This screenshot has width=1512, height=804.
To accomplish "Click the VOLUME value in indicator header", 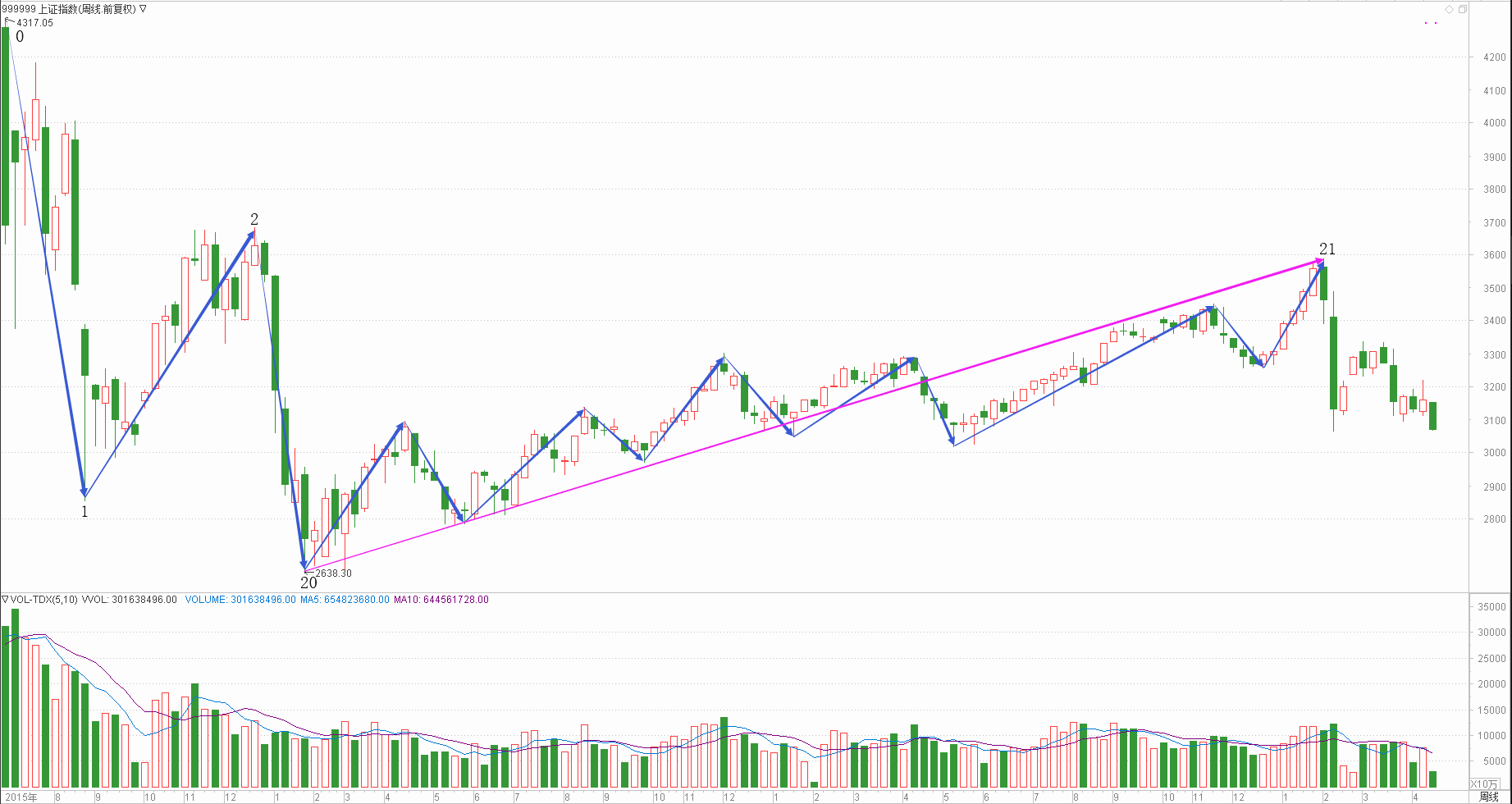I will (x=240, y=600).
